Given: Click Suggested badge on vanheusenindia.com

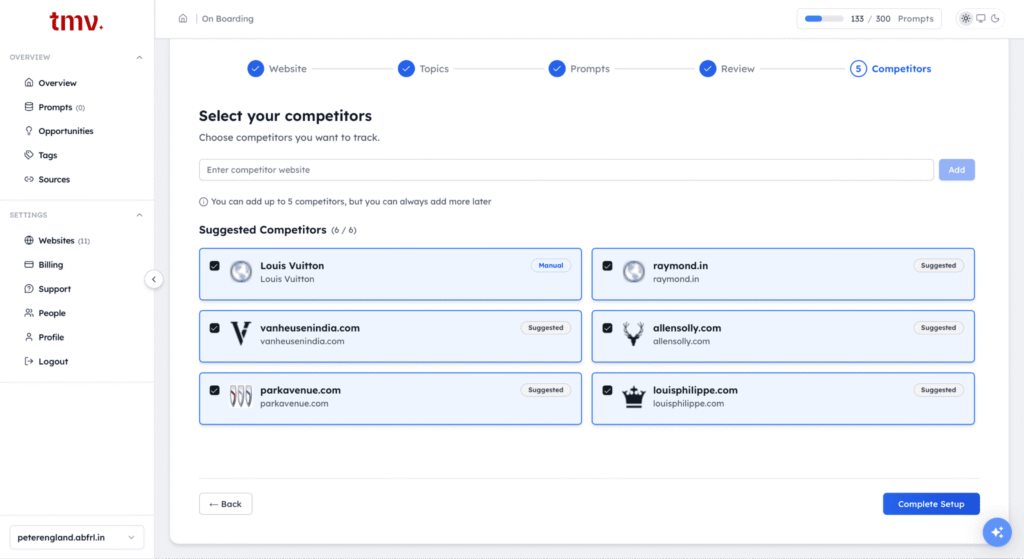Looking at the screenshot, I should point(545,328).
